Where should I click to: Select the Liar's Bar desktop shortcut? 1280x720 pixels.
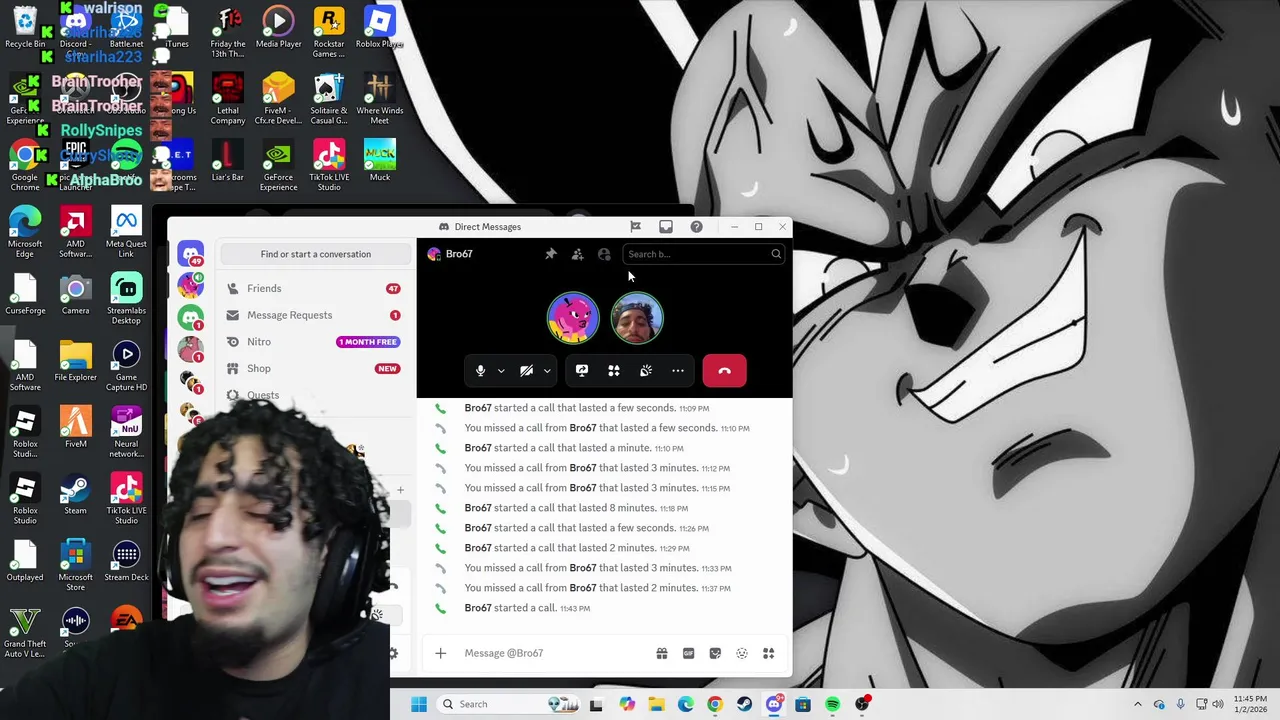click(x=227, y=160)
